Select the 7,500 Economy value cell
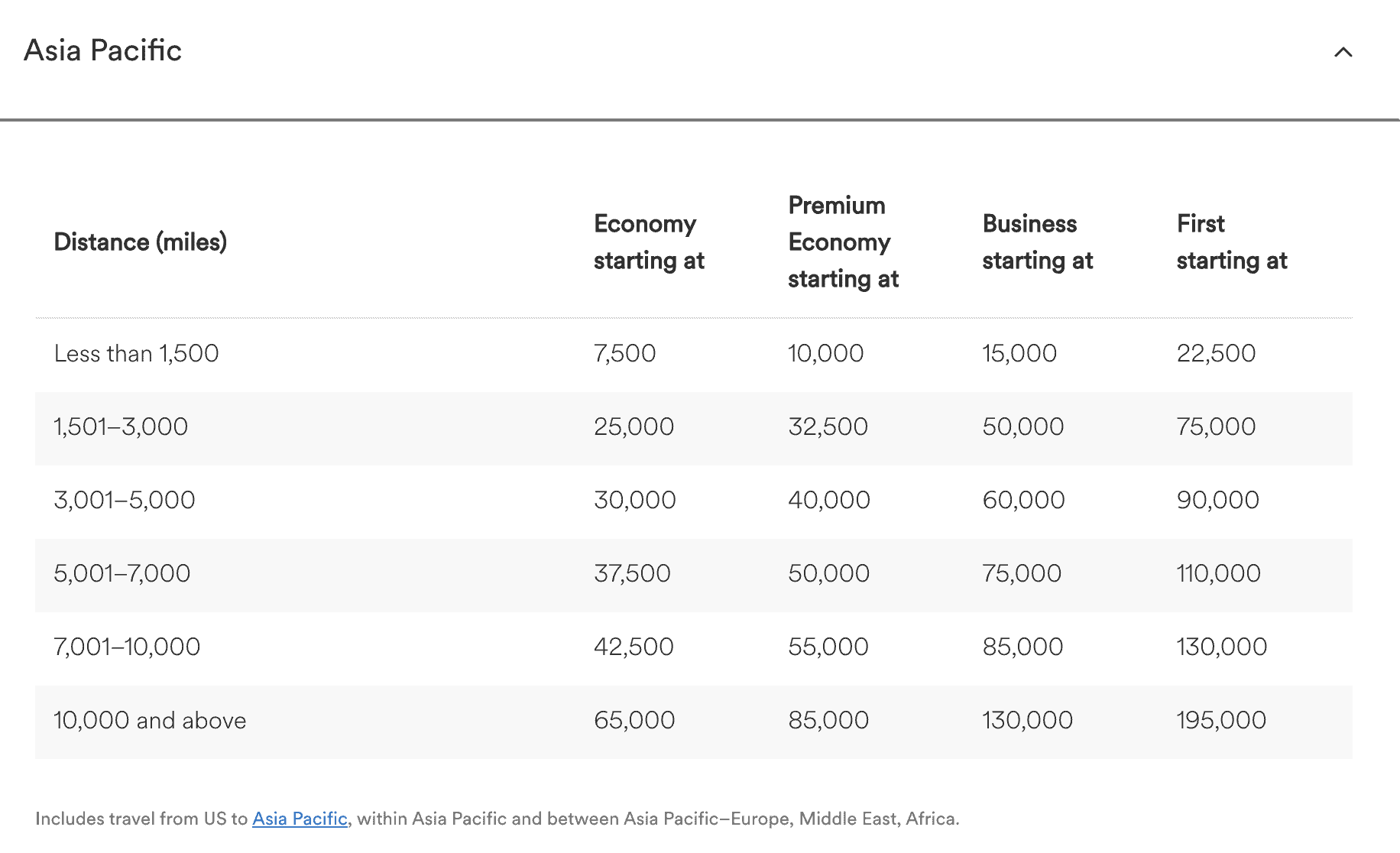This screenshot has height=853, width=1400. tap(624, 353)
